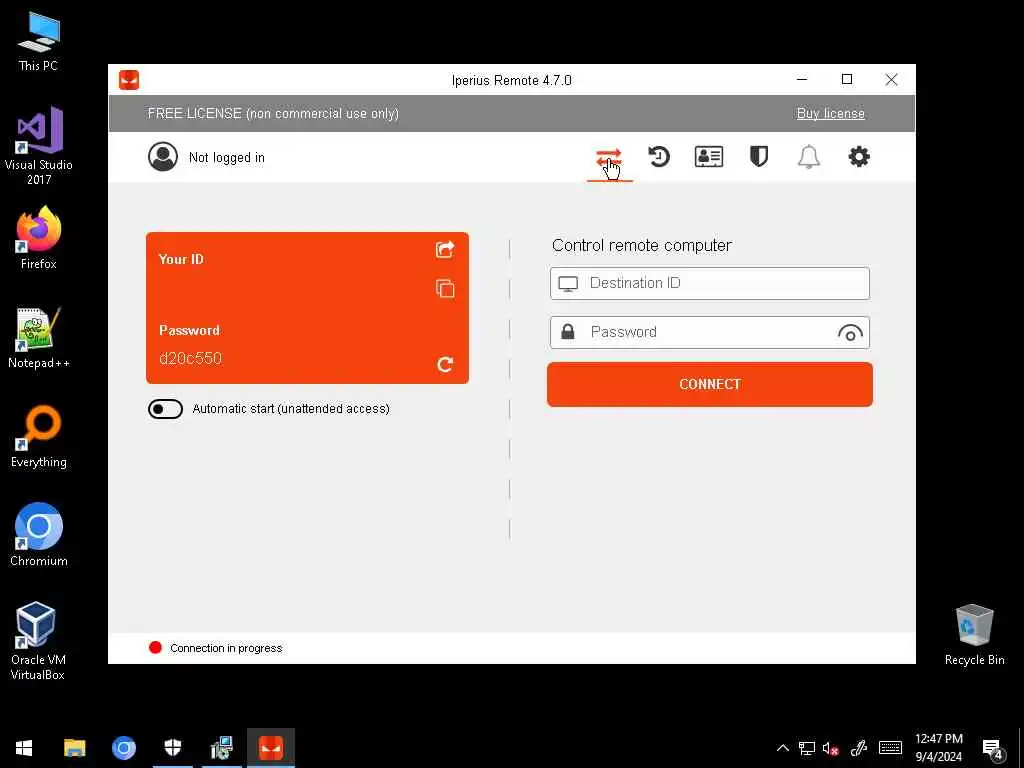Select the Recycle Bin desktop icon
This screenshot has height=768, width=1024.
pyautogui.click(x=974, y=635)
